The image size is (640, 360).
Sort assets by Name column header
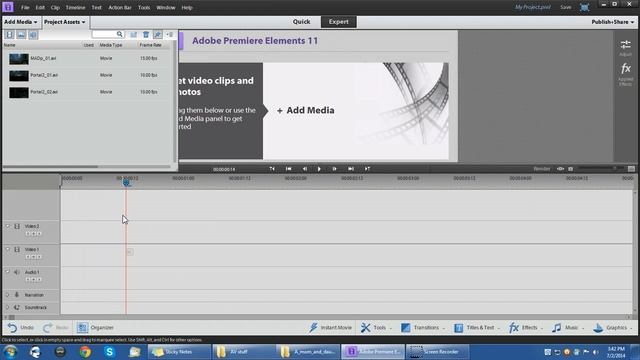[9, 45]
